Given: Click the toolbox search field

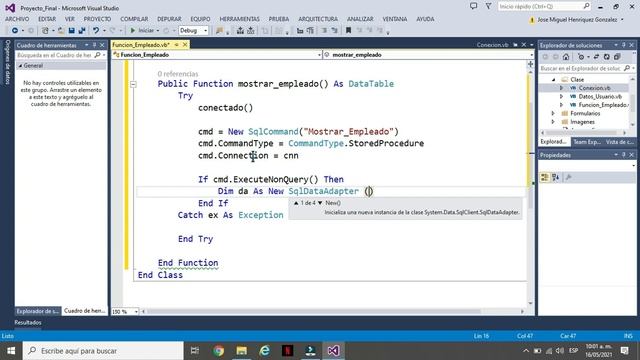Looking at the screenshot, I should tap(60, 55).
